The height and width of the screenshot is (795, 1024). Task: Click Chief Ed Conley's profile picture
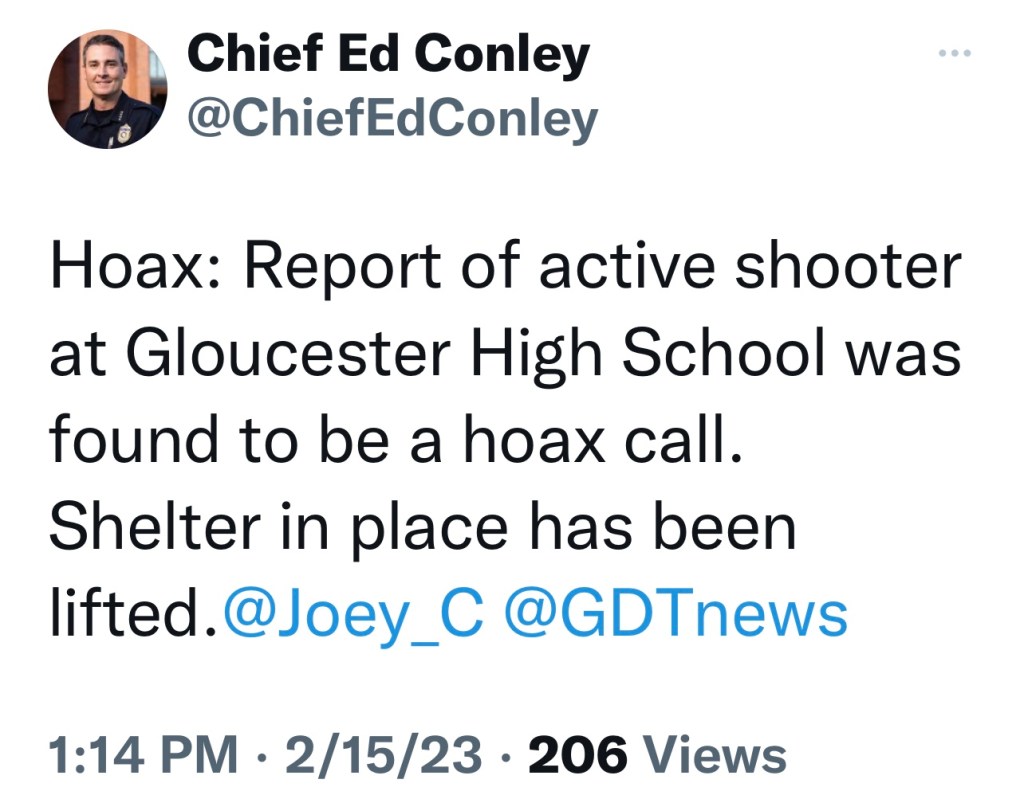pos(107,88)
